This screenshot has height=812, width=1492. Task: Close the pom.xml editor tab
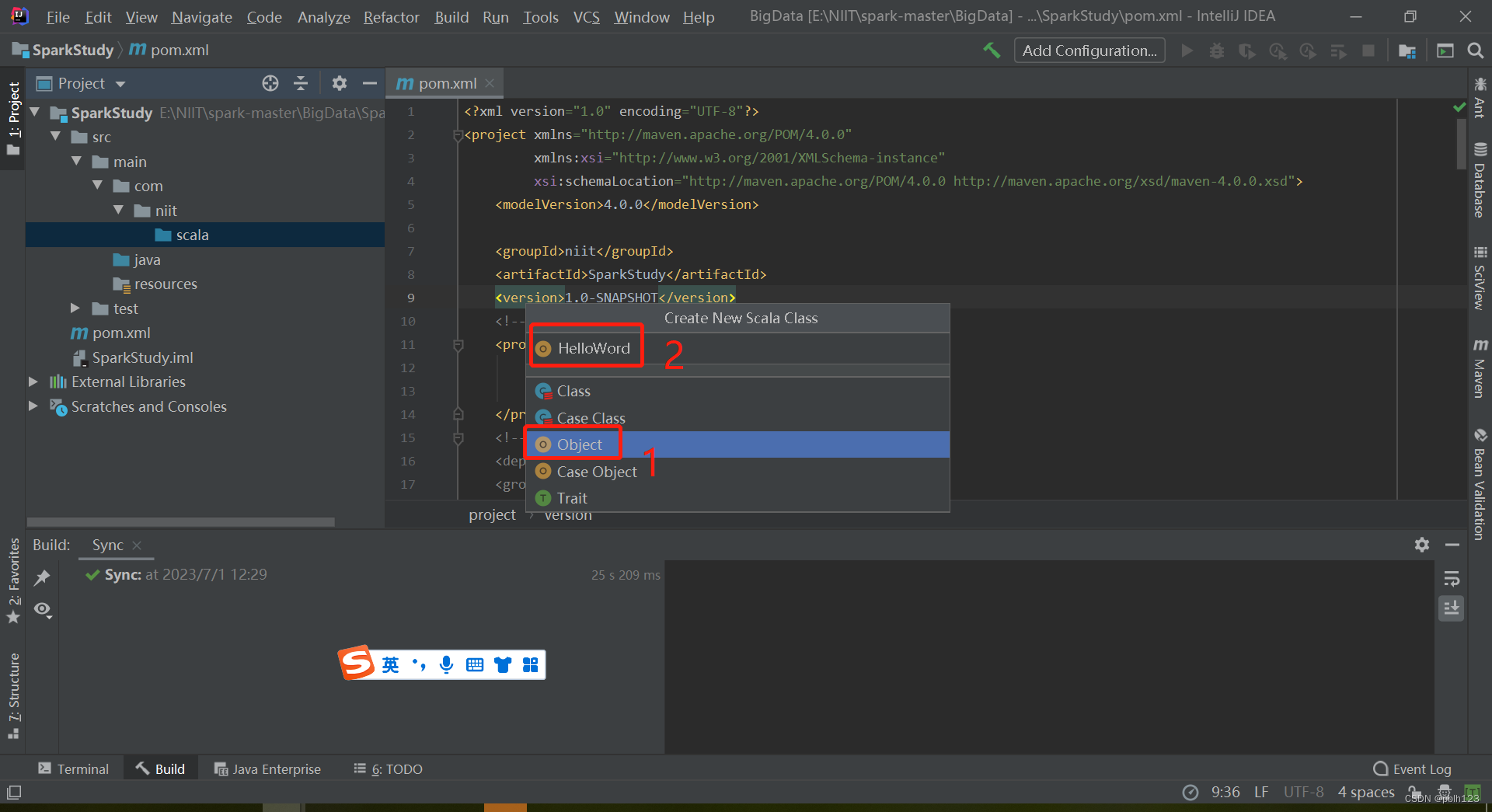[x=490, y=83]
